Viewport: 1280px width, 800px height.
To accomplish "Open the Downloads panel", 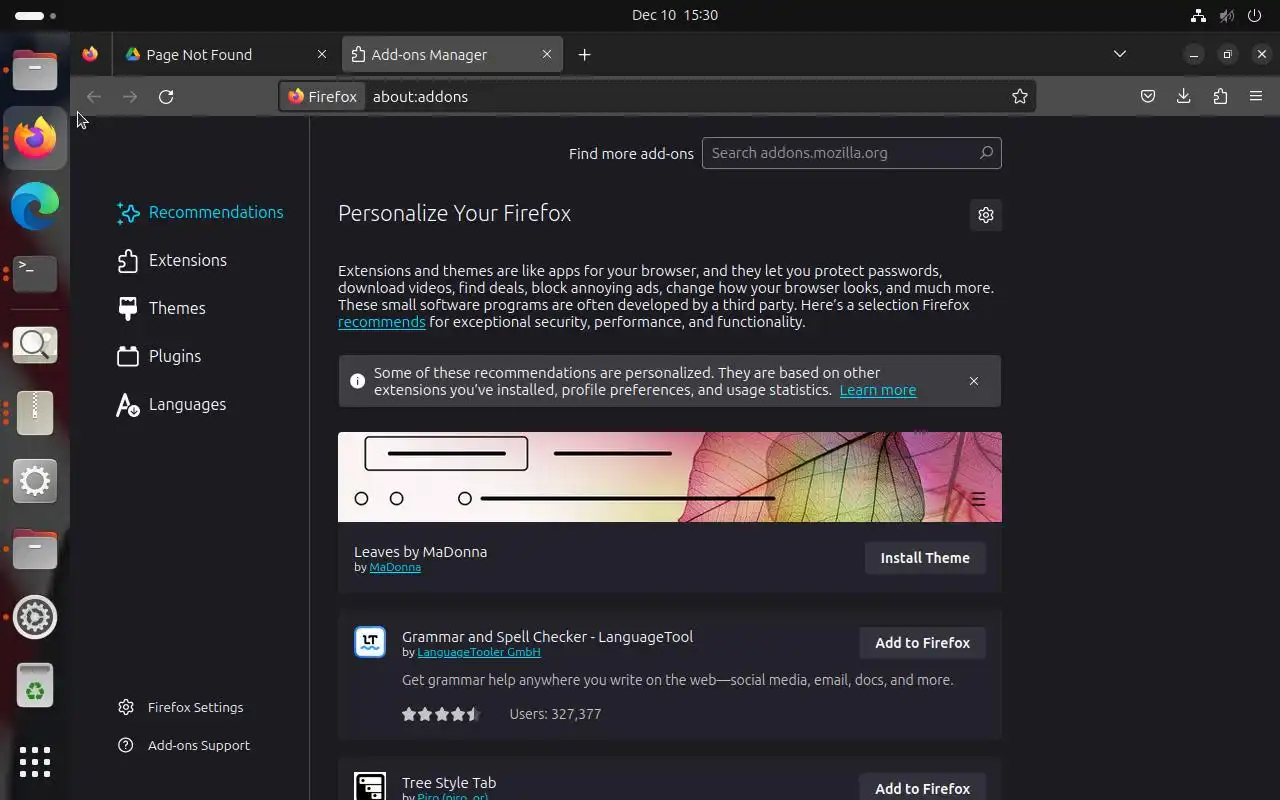I will click(x=1184, y=96).
